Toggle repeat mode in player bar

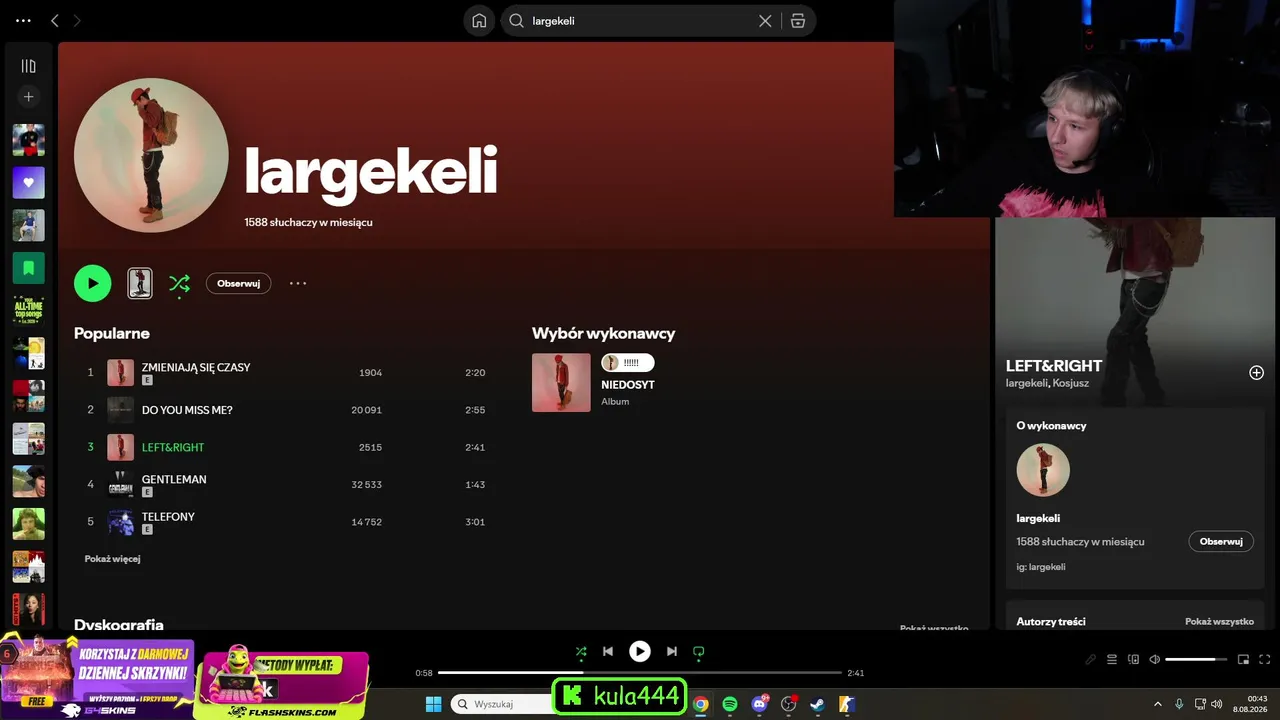[x=699, y=652]
